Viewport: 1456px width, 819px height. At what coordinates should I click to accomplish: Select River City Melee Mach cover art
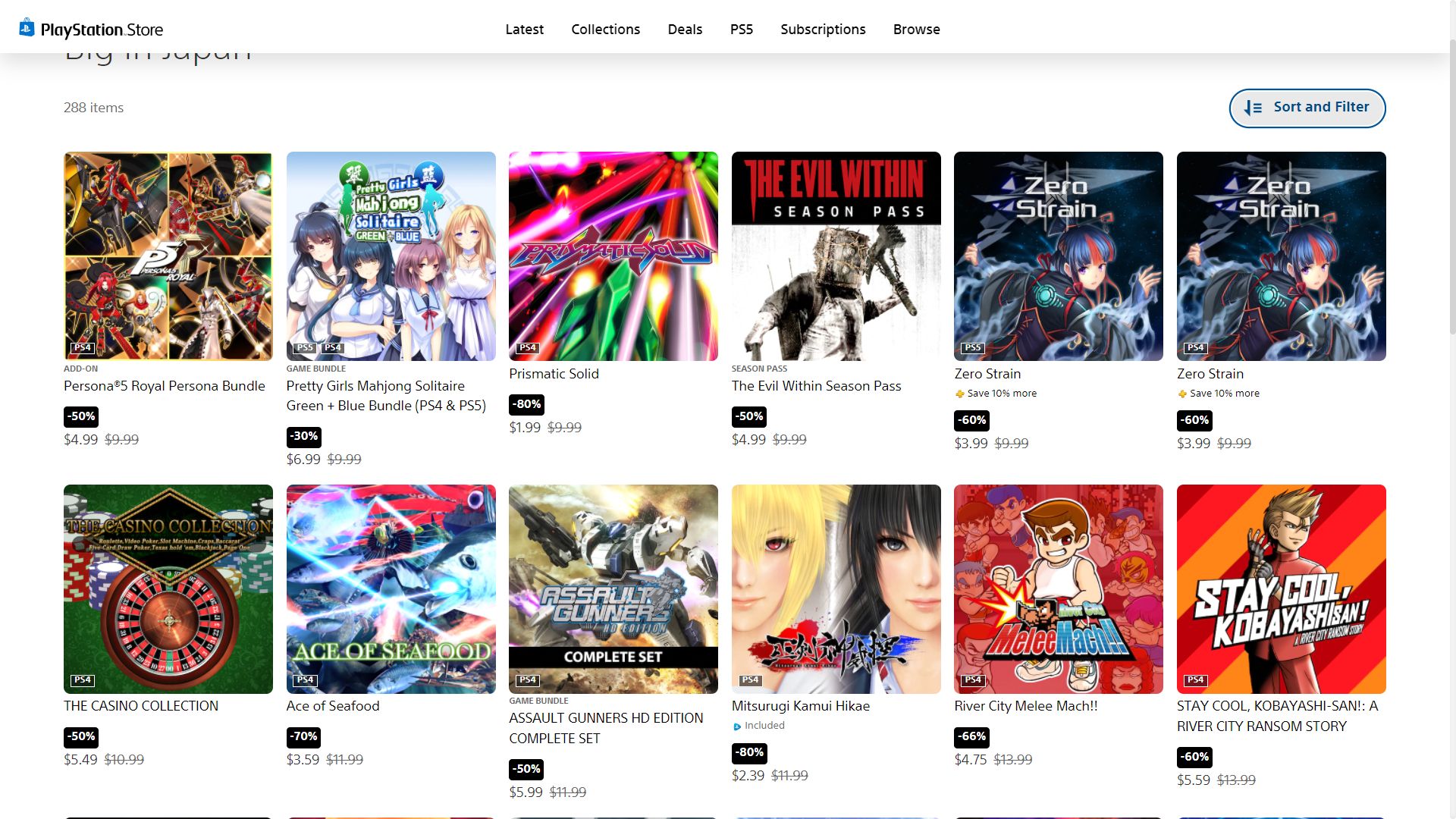1058,588
